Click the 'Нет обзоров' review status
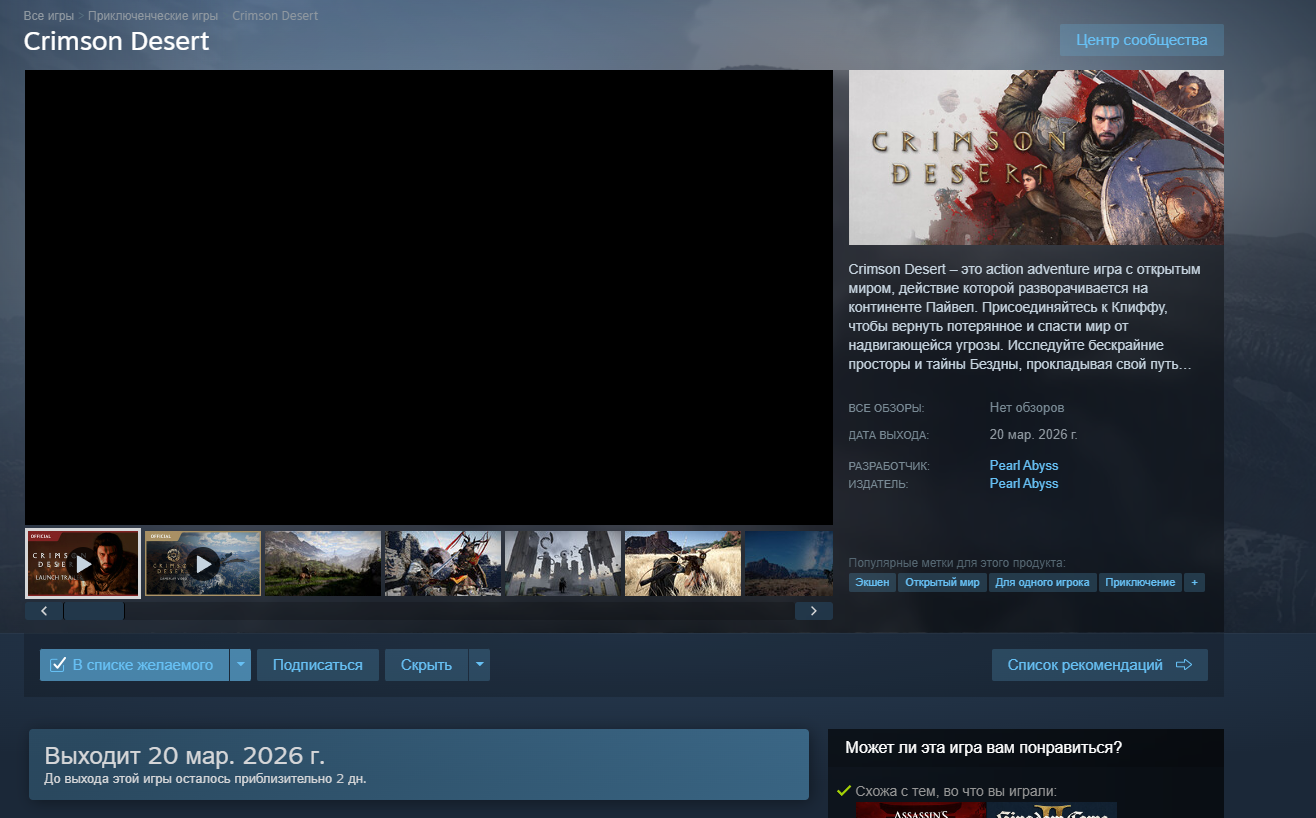 coord(1027,408)
